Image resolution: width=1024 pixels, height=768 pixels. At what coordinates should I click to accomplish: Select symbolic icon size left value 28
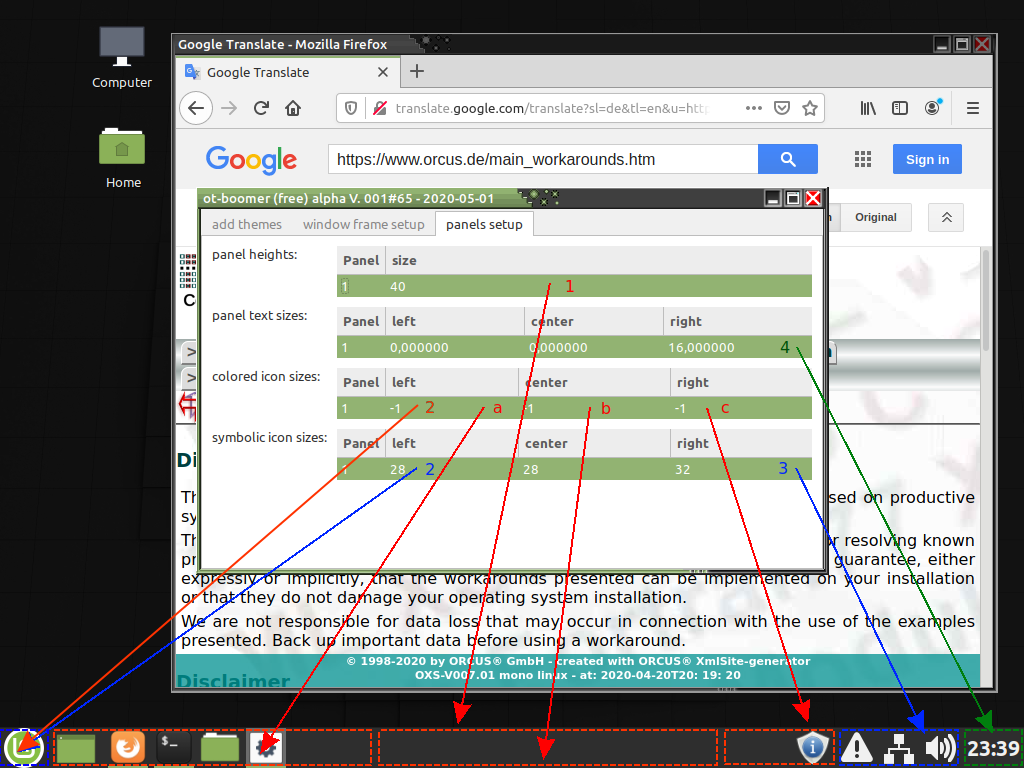(x=398, y=470)
